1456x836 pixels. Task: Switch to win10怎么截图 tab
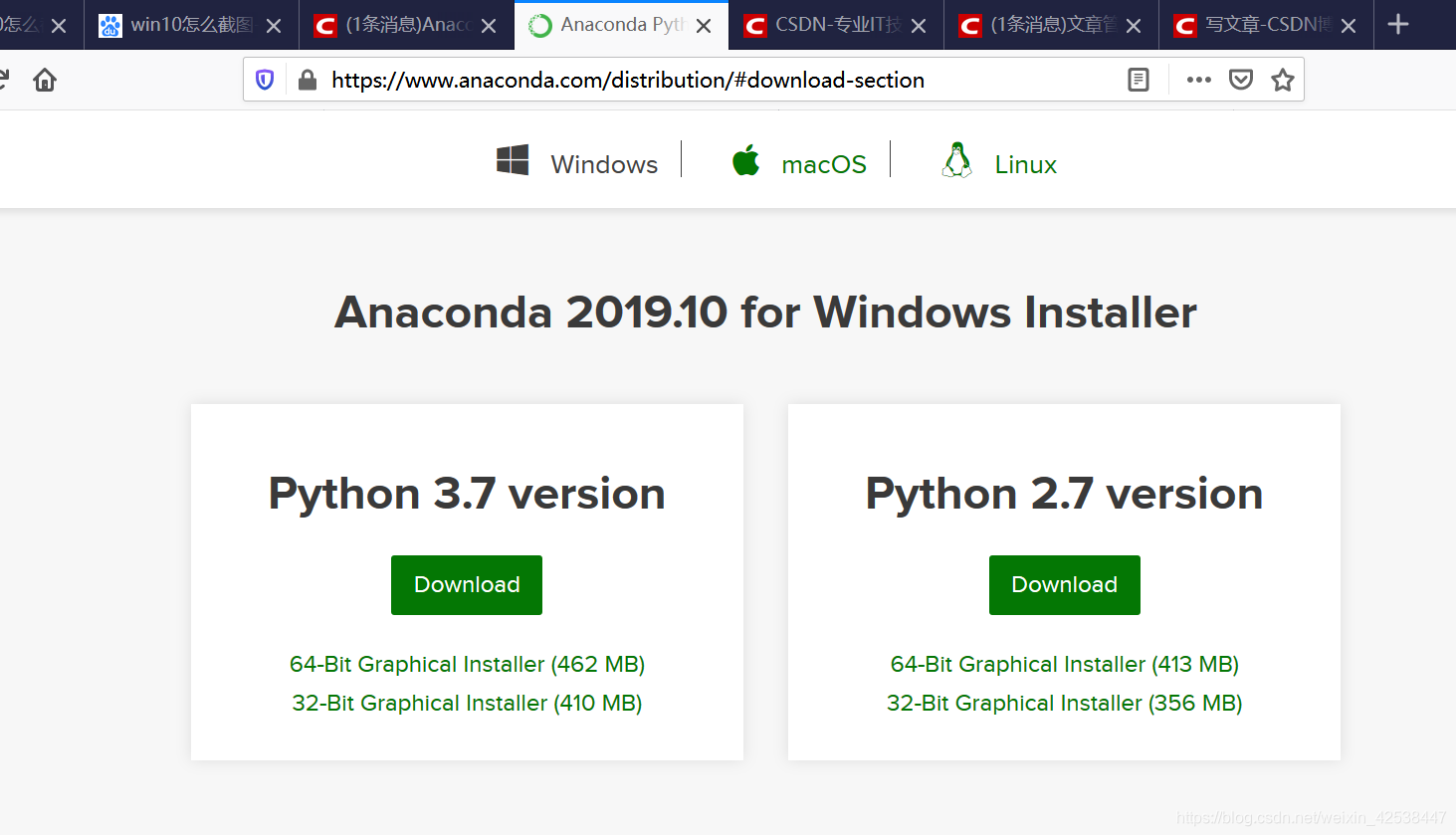[x=191, y=25]
